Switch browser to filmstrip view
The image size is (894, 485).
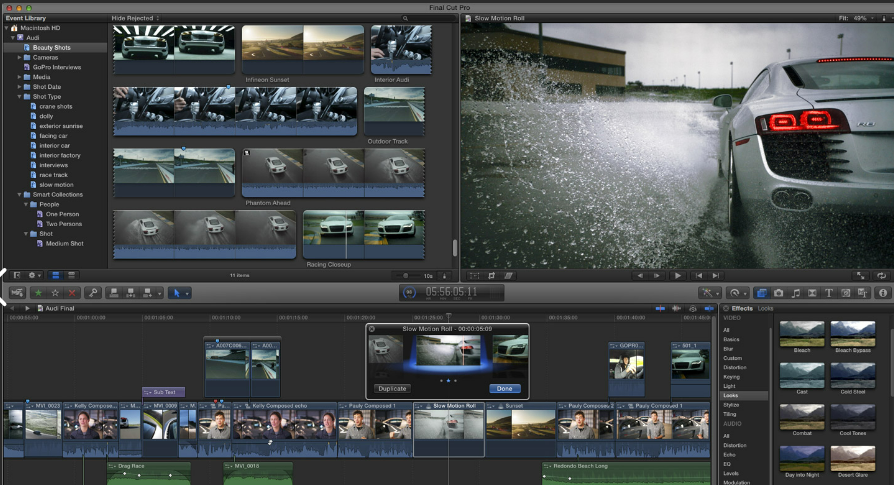56,275
